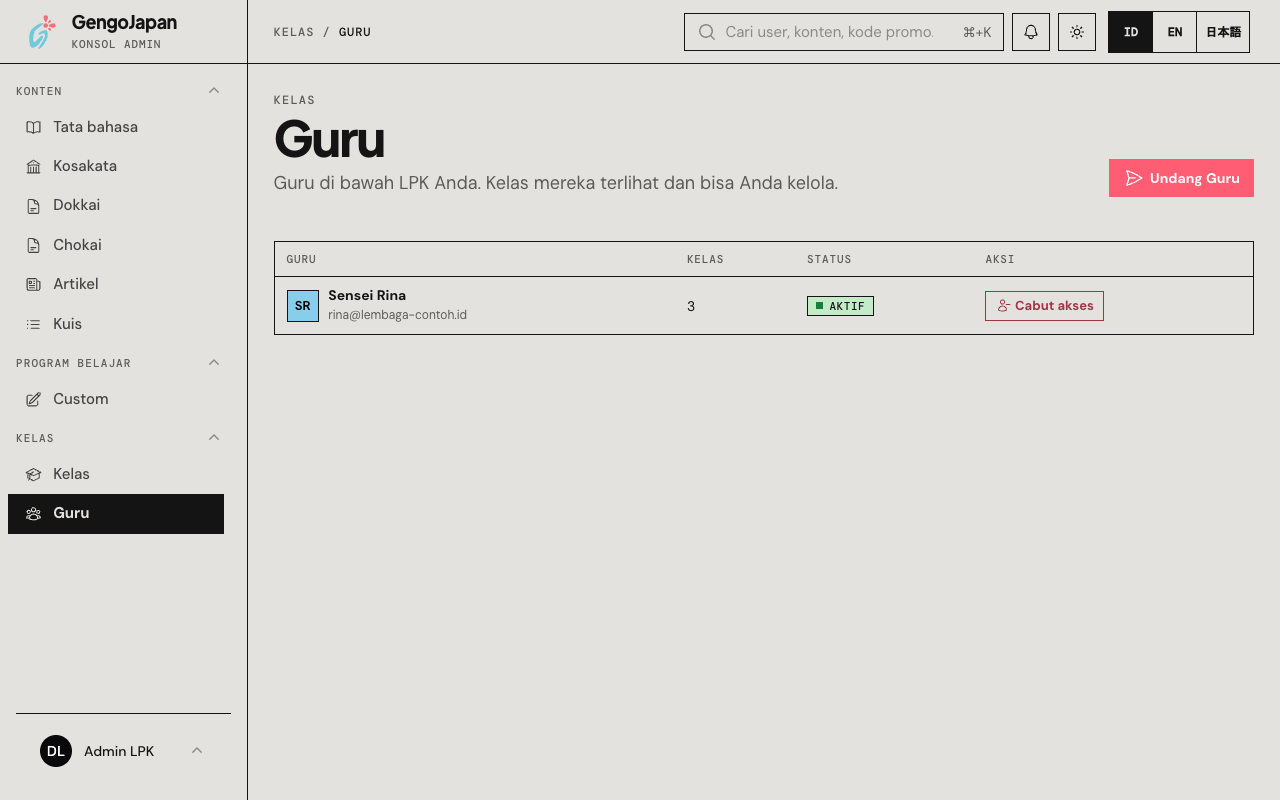1280x800 pixels.
Task: Click the Kelas graduation cap icon
Action: pyautogui.click(x=34, y=474)
